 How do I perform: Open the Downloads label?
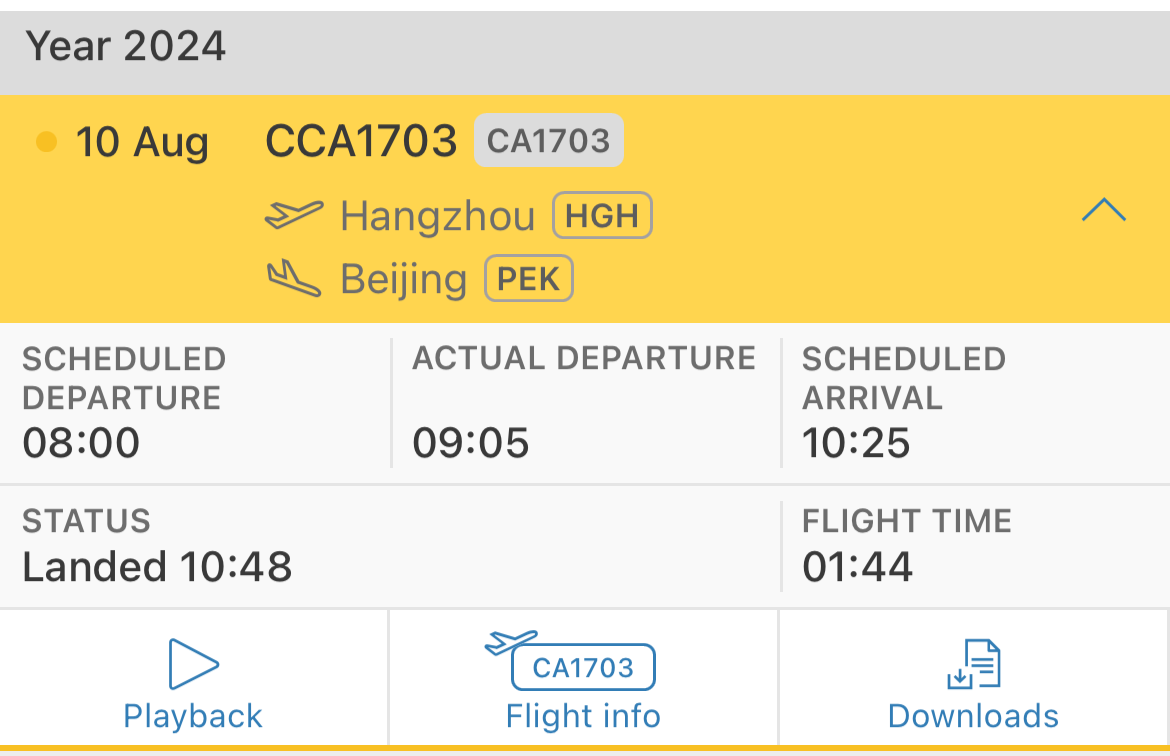(973, 716)
